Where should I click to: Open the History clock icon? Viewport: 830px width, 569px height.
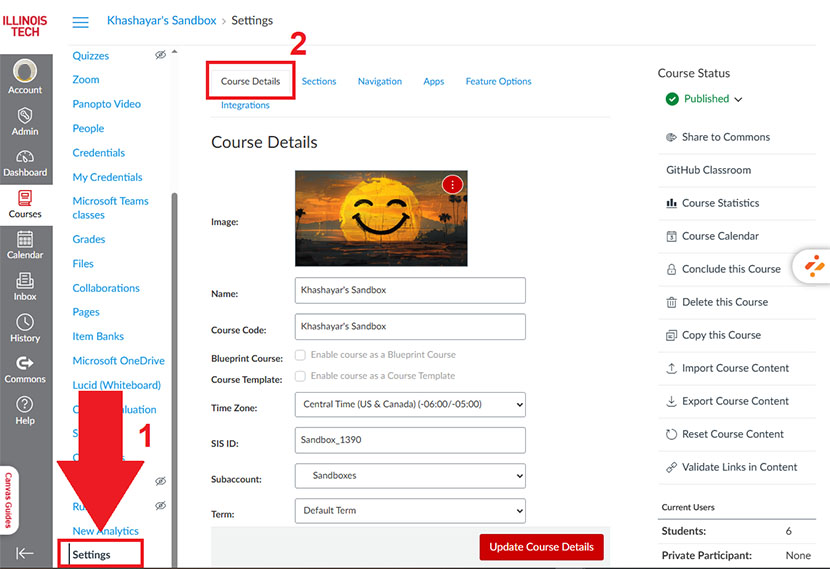pyautogui.click(x=25, y=323)
